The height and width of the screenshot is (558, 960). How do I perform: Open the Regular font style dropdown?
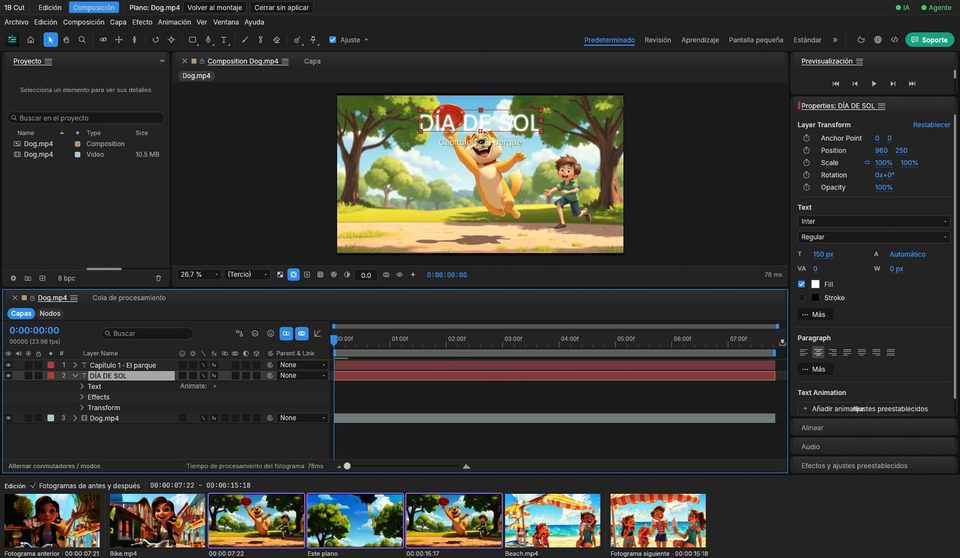click(873, 237)
